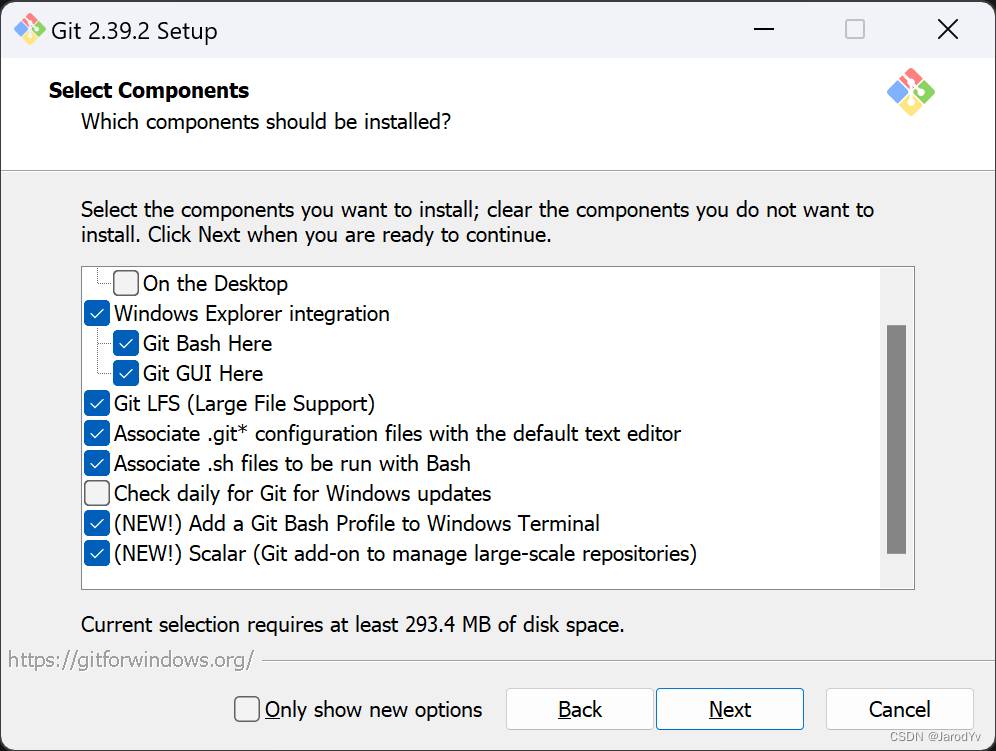The height and width of the screenshot is (751, 996).
Task: Uncheck Git Bash Here option
Action: (x=126, y=343)
